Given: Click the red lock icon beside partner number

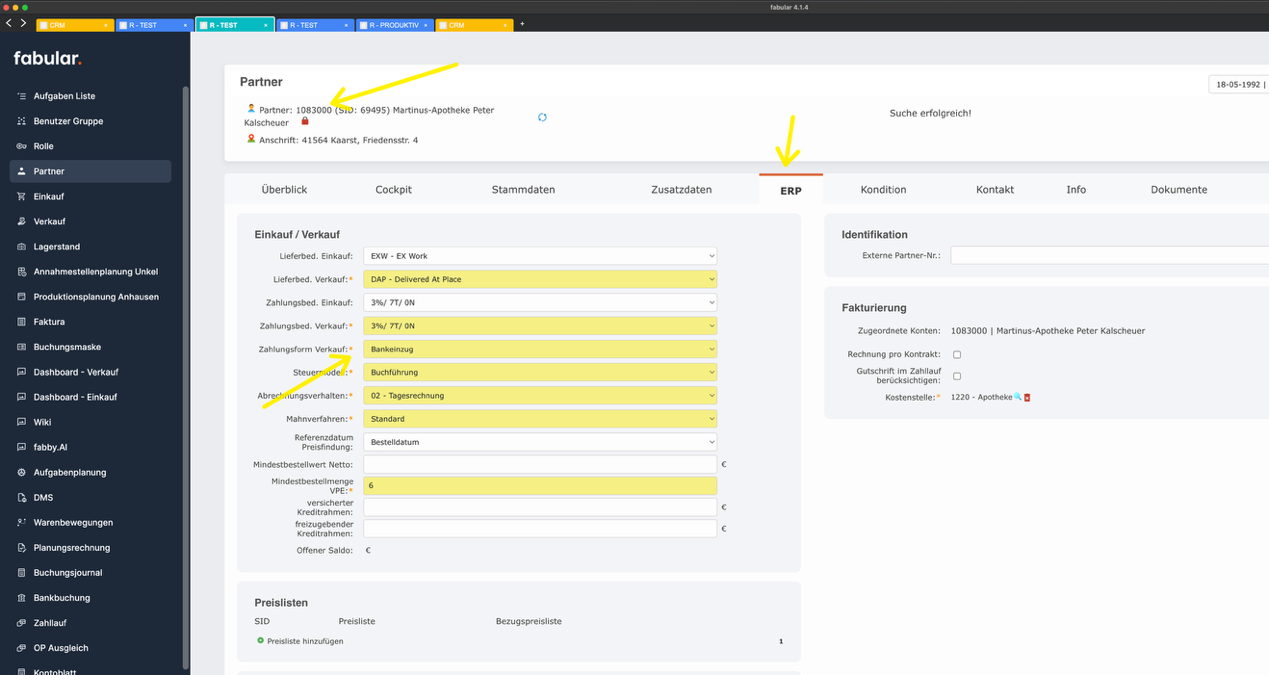Looking at the screenshot, I should [305, 121].
